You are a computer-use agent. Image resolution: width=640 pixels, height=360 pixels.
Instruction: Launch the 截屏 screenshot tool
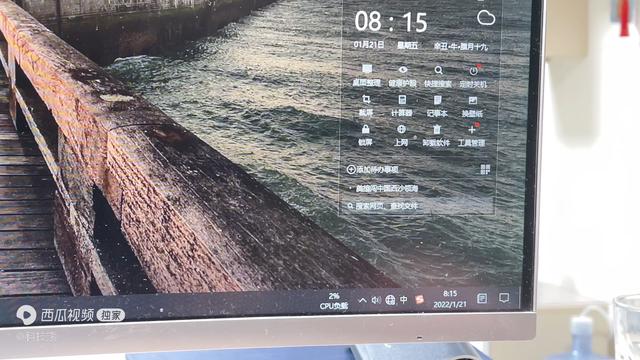coord(366,105)
